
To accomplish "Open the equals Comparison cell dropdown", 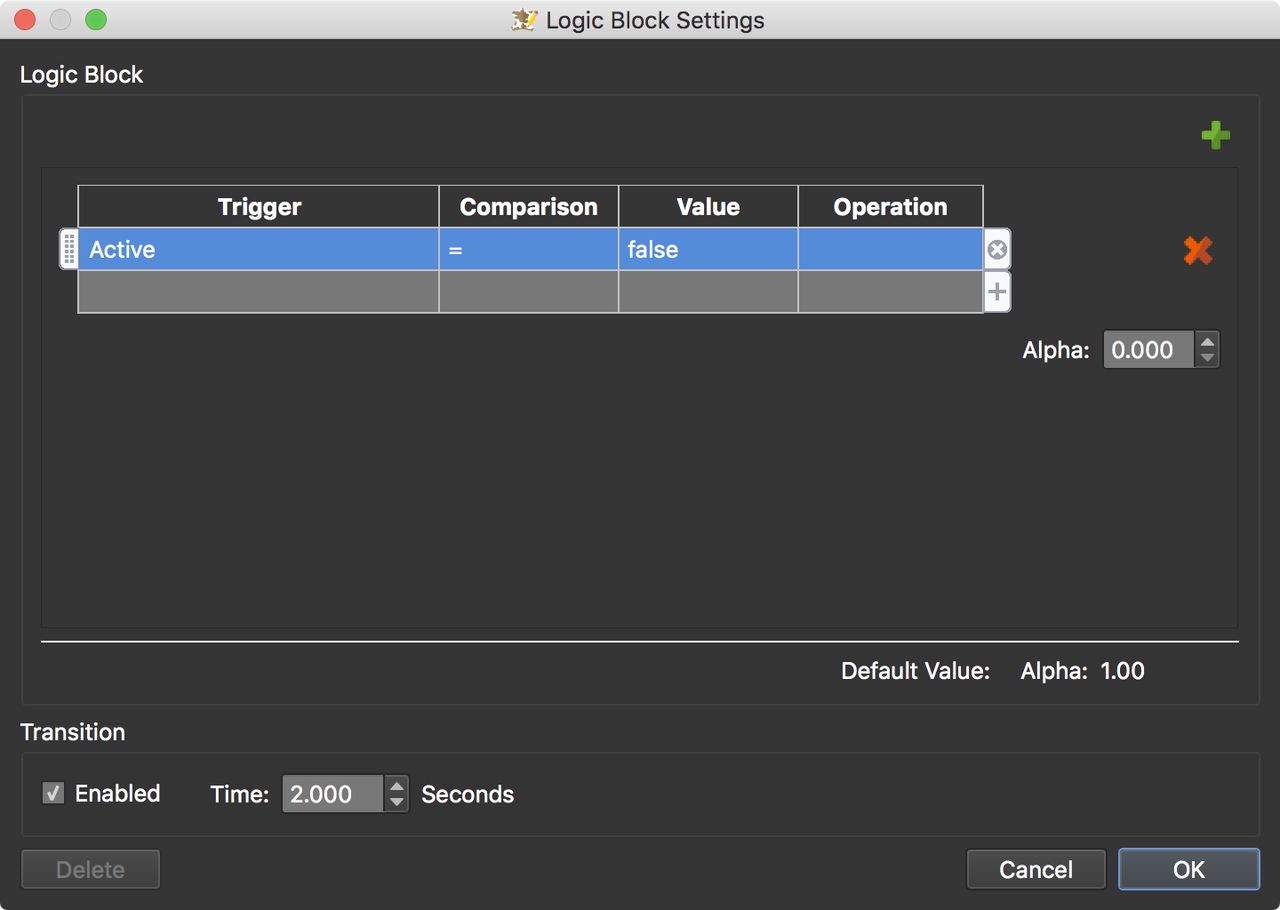I will [x=528, y=249].
